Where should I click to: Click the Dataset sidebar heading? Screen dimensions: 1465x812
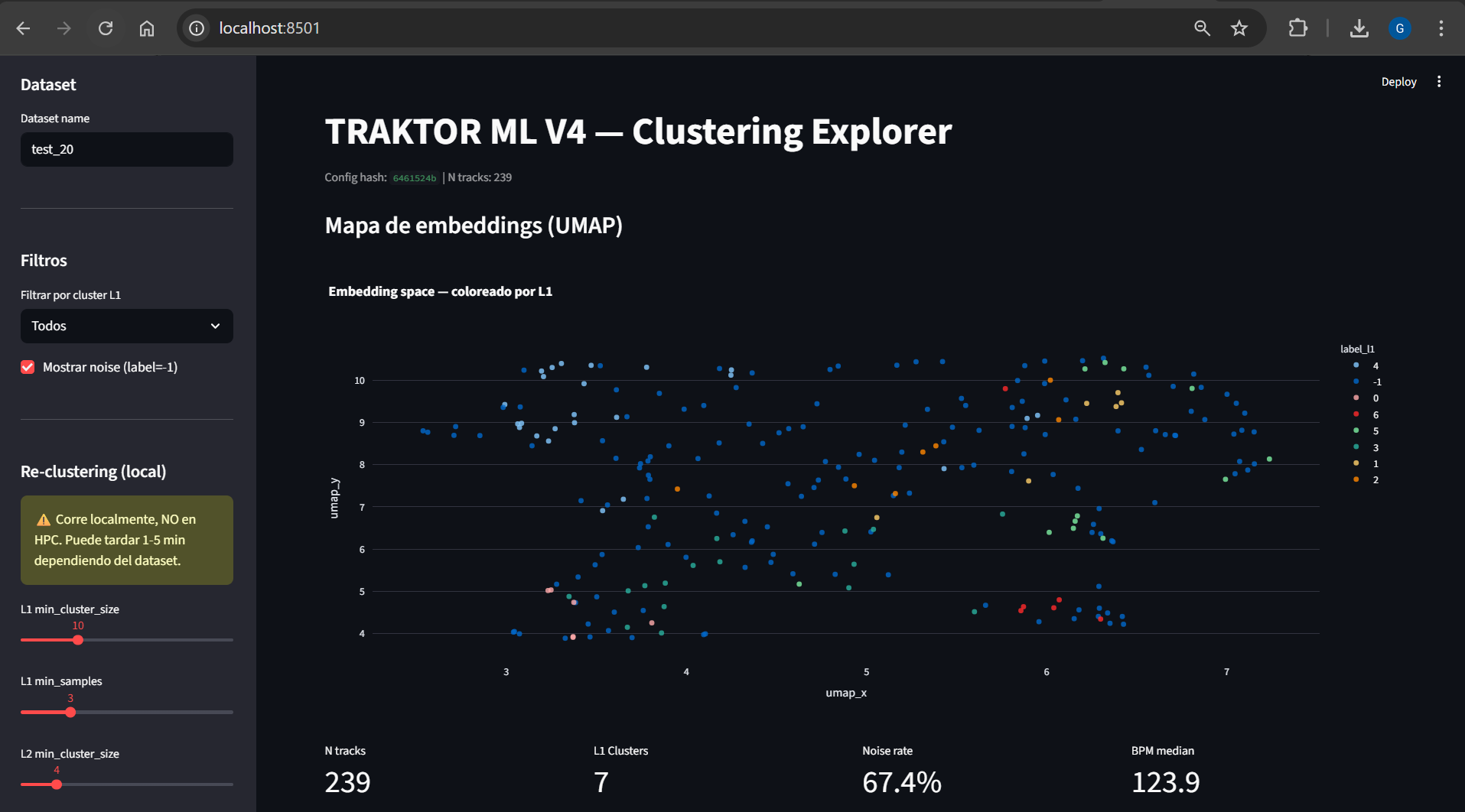click(x=48, y=85)
